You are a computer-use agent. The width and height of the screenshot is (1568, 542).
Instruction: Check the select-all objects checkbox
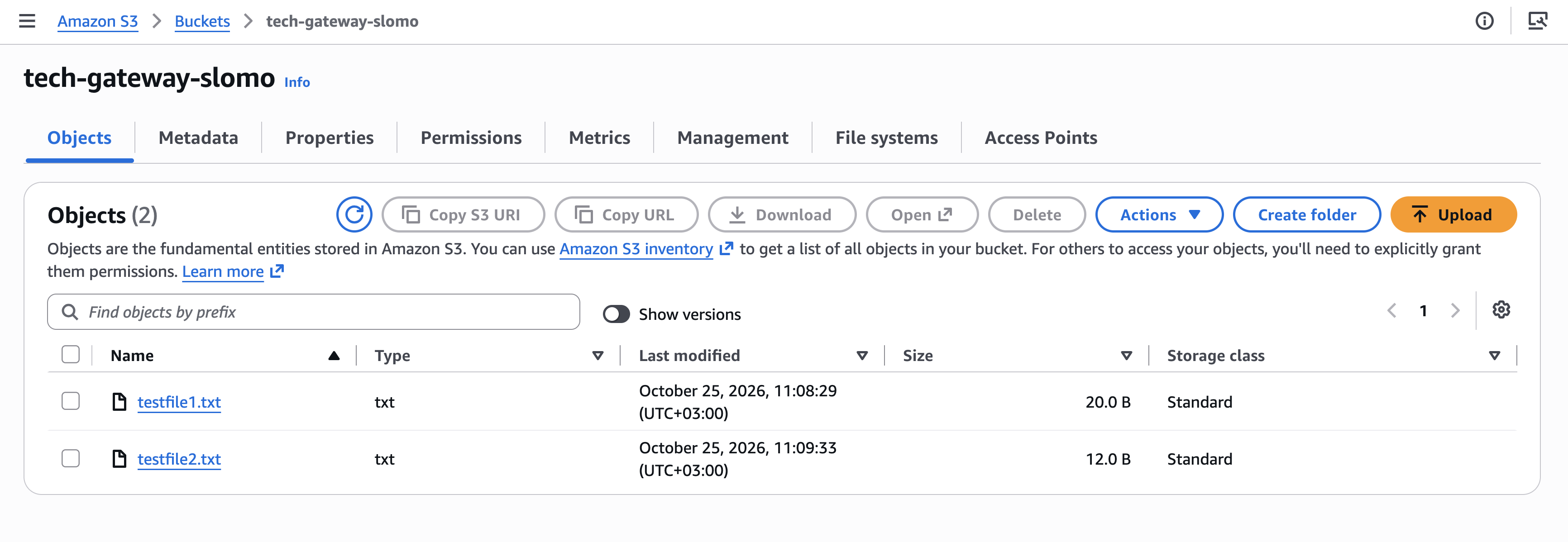tap(71, 355)
